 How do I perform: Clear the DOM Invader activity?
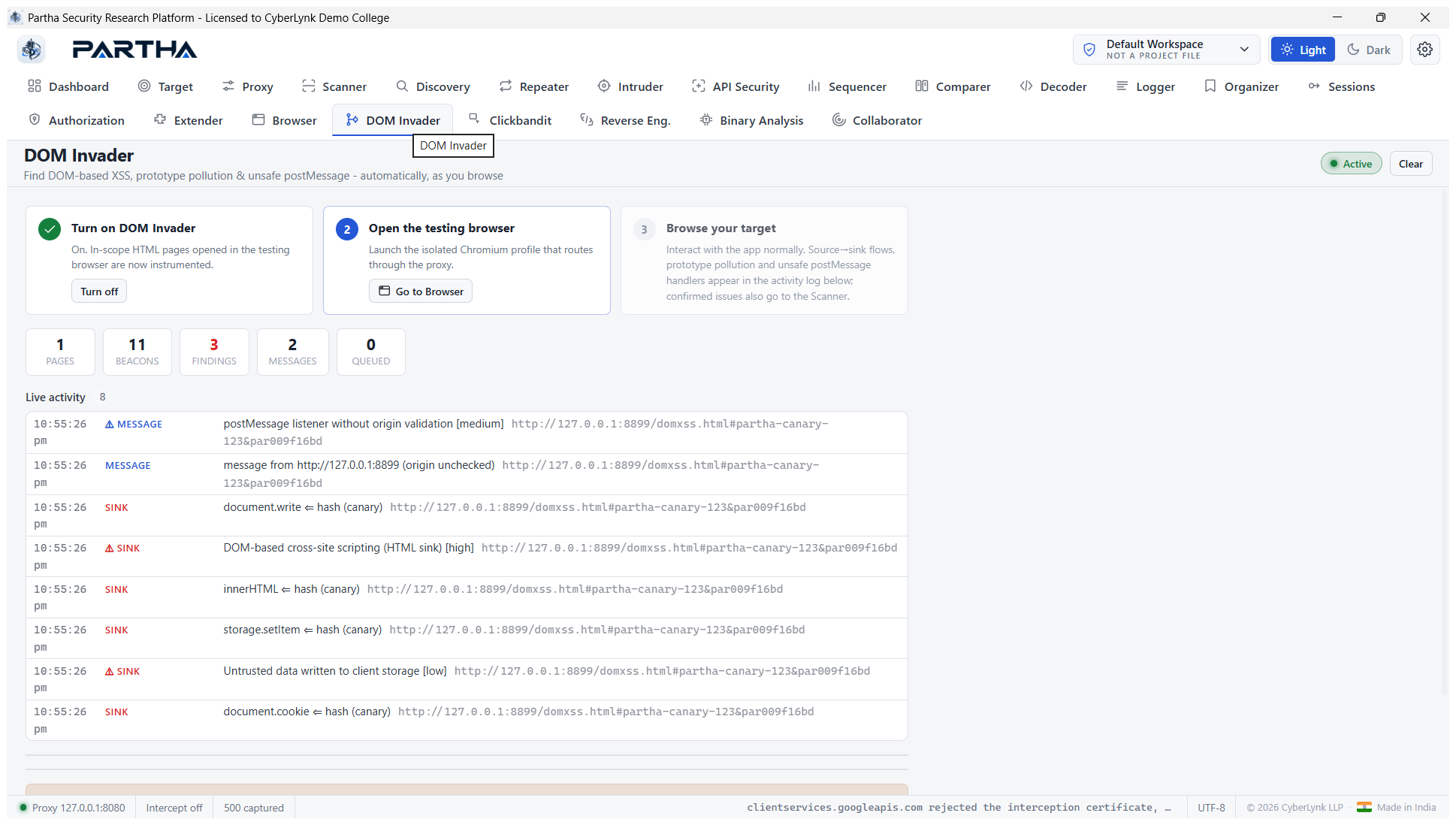1410,164
